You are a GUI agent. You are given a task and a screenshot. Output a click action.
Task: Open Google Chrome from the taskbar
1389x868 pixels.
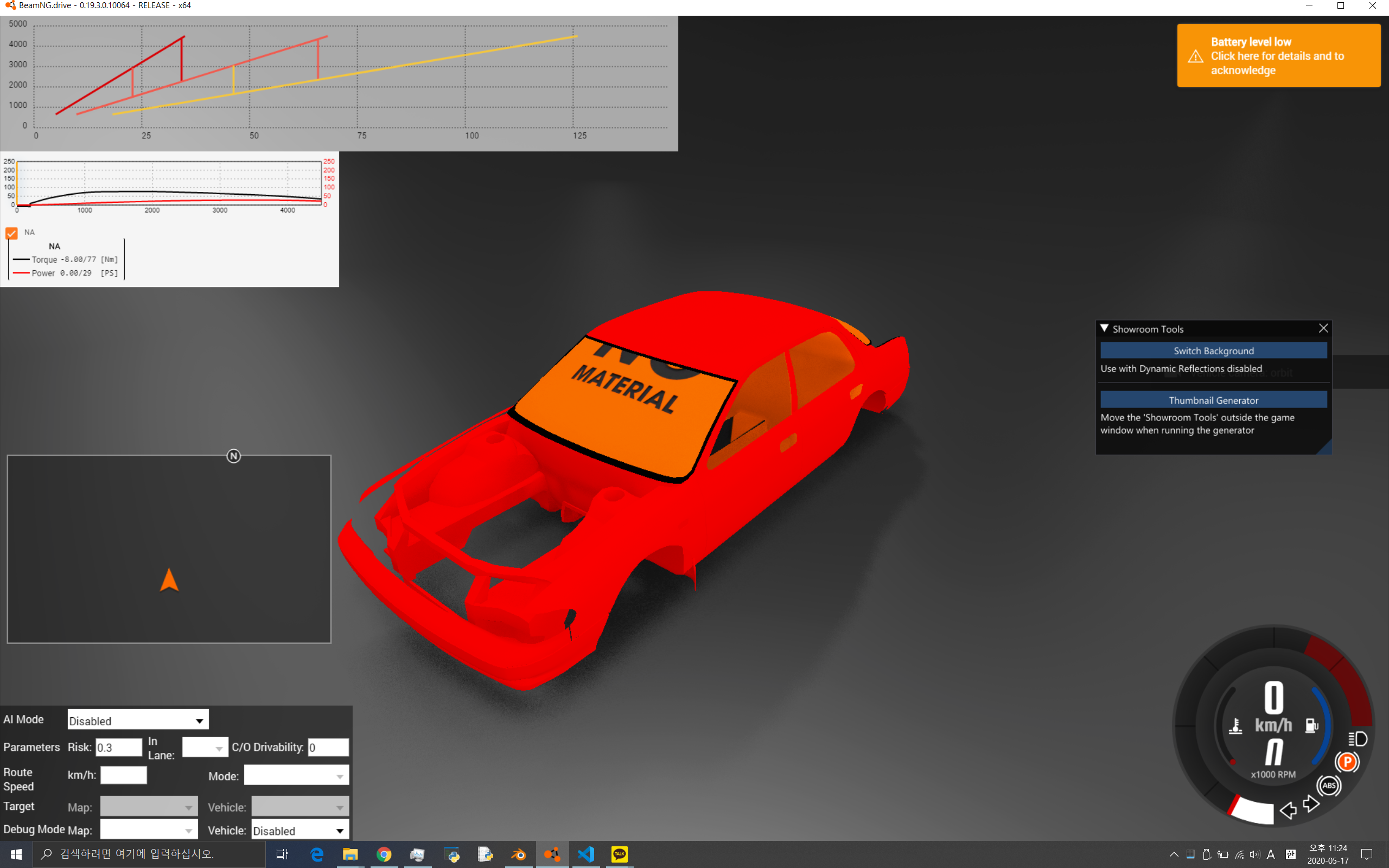point(384,854)
